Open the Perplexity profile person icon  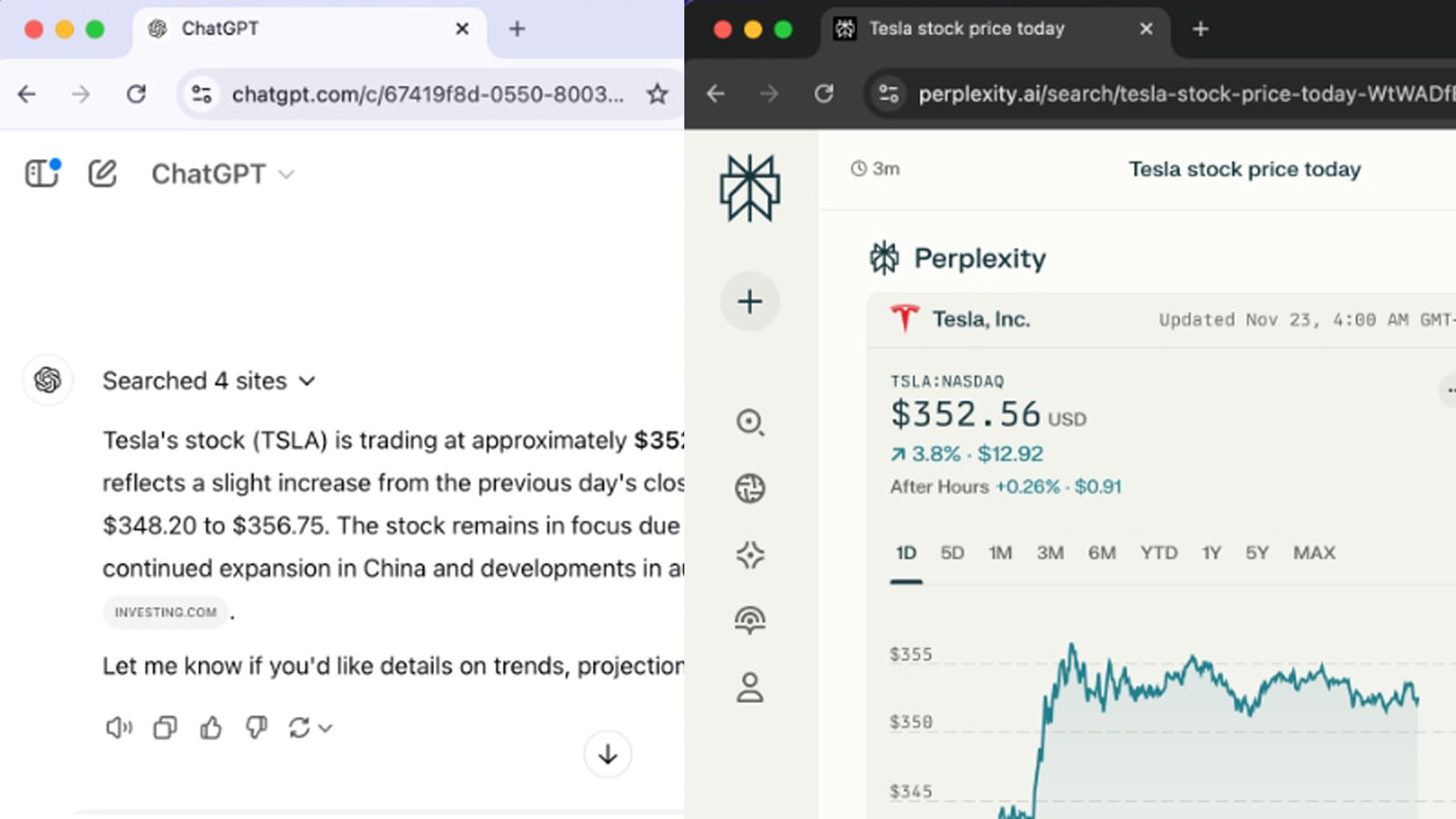tap(750, 687)
